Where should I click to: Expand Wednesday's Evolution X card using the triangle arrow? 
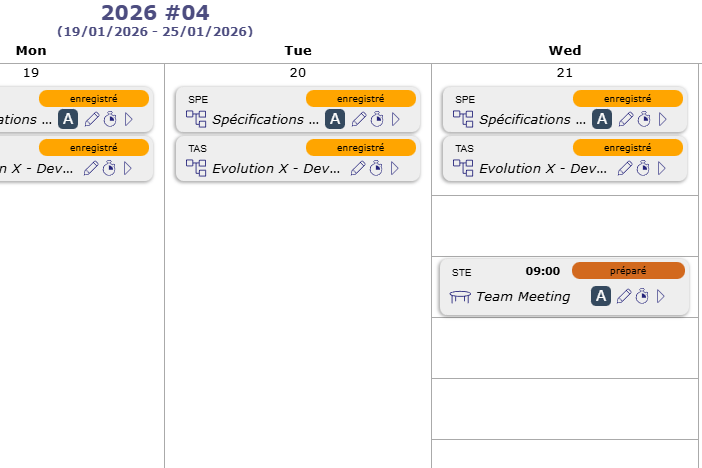click(x=662, y=168)
